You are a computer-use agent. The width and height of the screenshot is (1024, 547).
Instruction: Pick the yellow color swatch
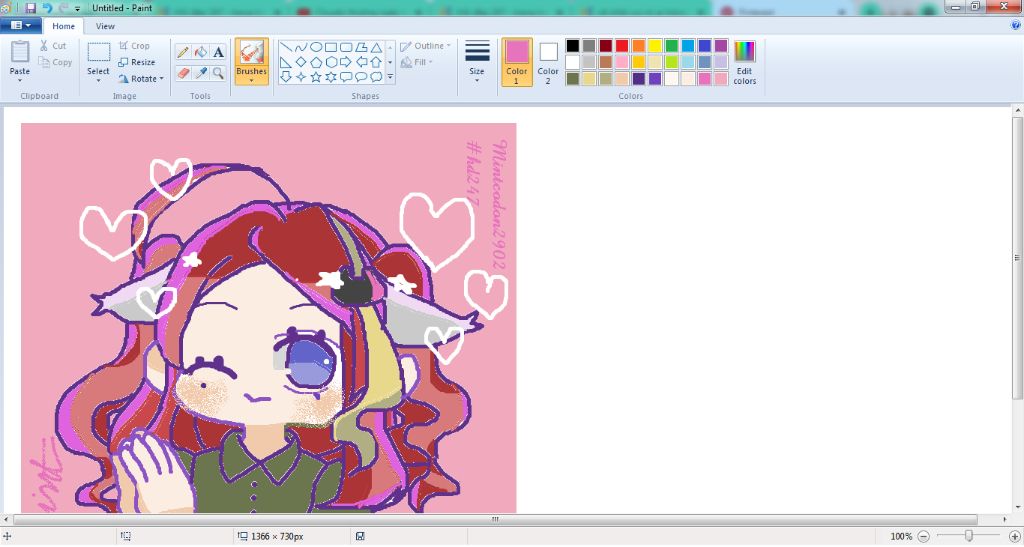pyautogui.click(x=655, y=46)
